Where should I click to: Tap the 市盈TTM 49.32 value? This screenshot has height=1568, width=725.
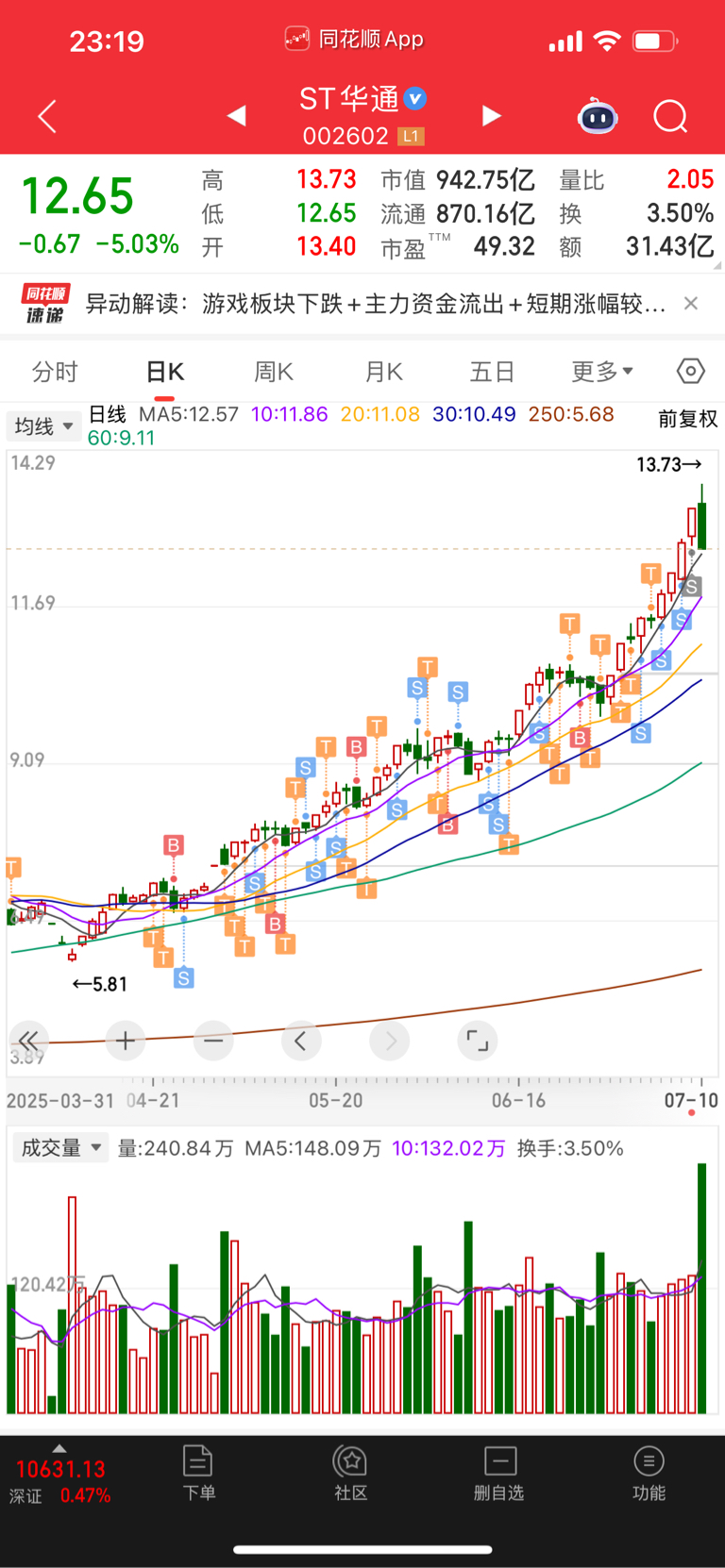504,247
